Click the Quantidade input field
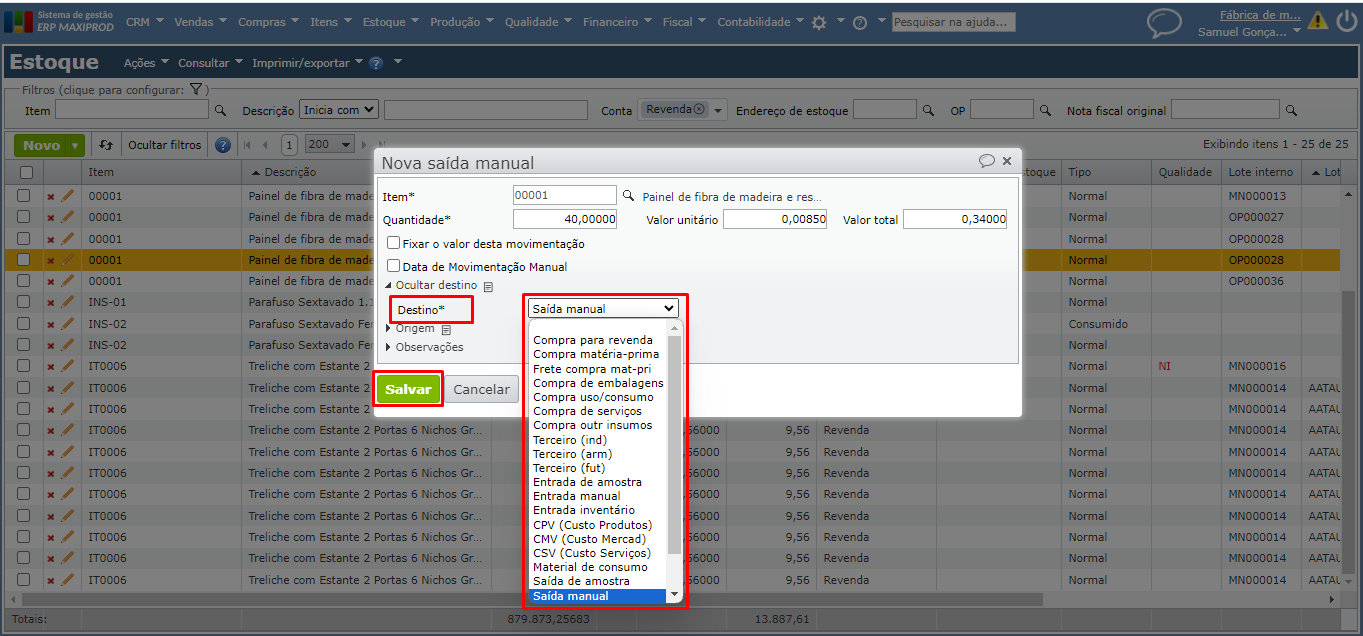1363x636 pixels. point(564,219)
